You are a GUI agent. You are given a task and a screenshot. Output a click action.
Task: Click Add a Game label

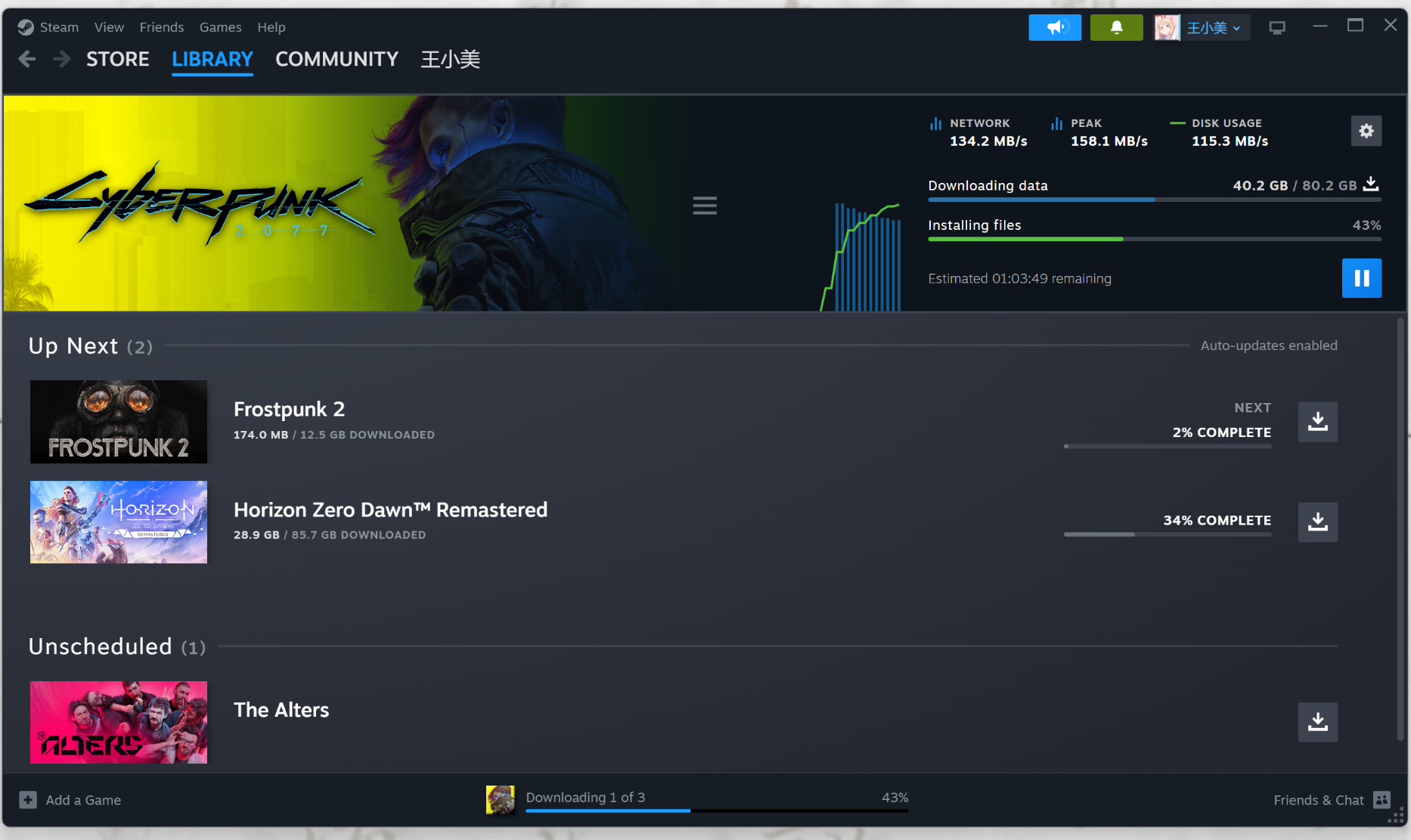pyautogui.click(x=83, y=800)
